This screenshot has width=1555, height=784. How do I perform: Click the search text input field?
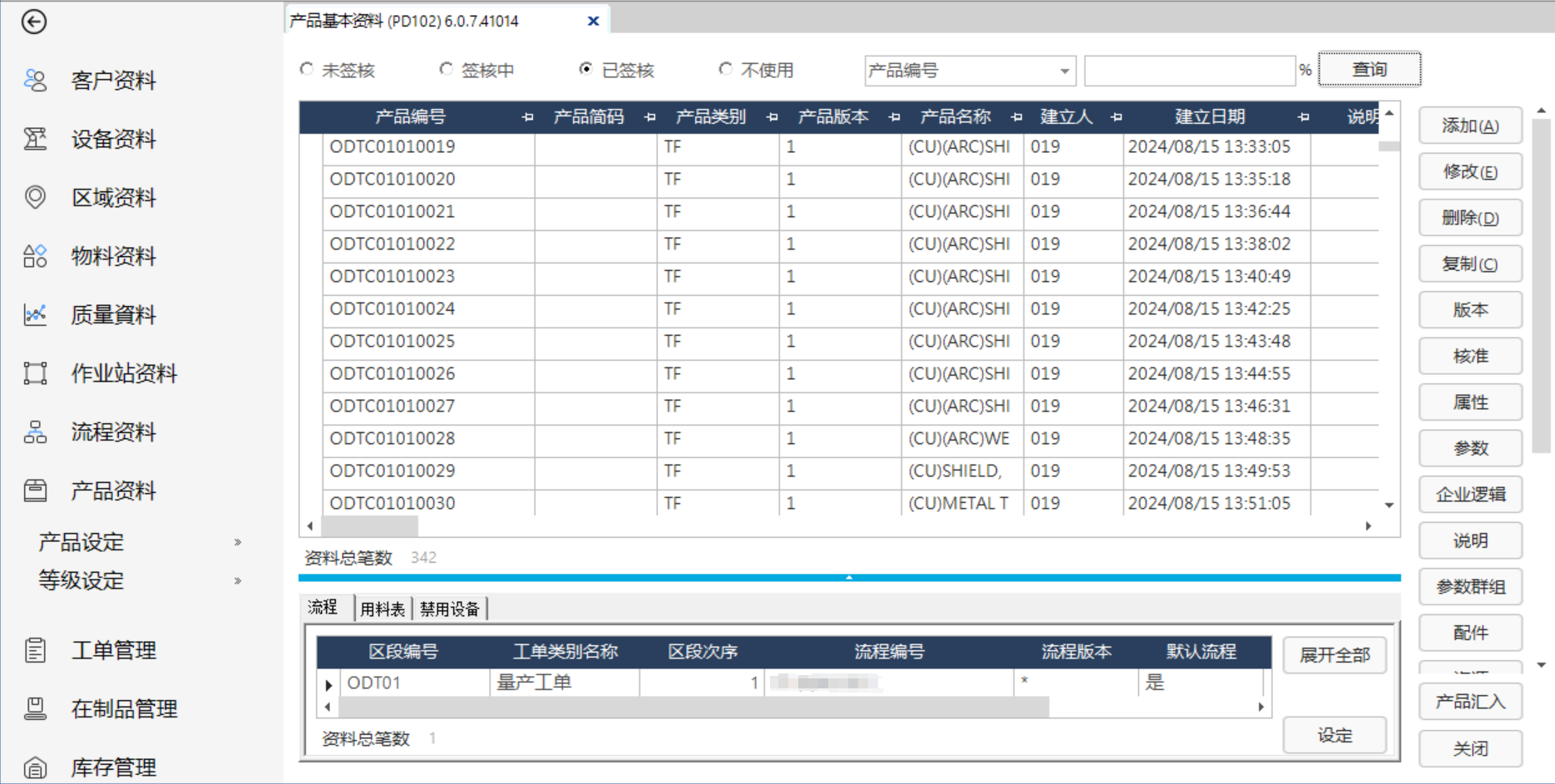pos(1189,71)
